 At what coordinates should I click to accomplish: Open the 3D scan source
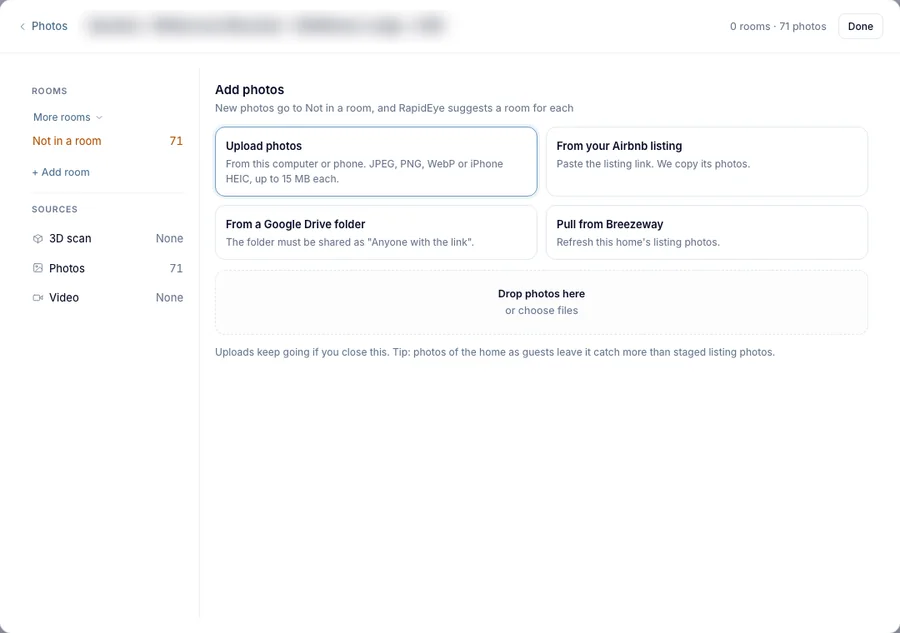click(107, 239)
